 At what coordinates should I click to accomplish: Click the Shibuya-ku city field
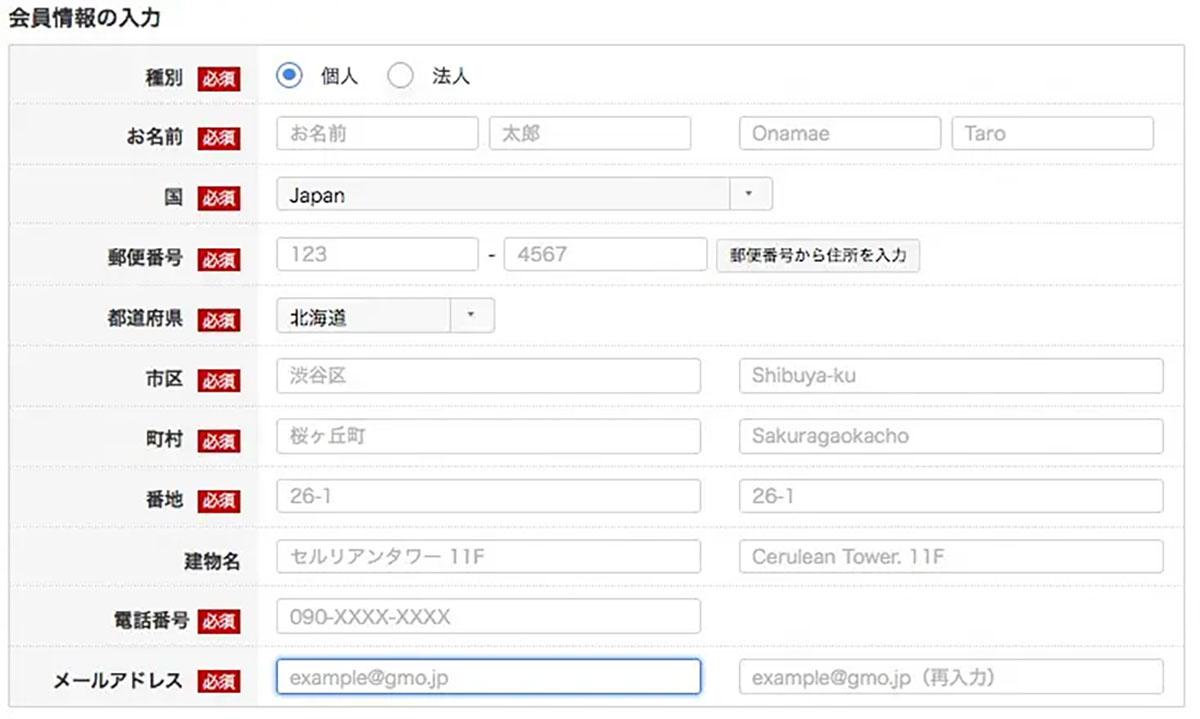pos(951,376)
